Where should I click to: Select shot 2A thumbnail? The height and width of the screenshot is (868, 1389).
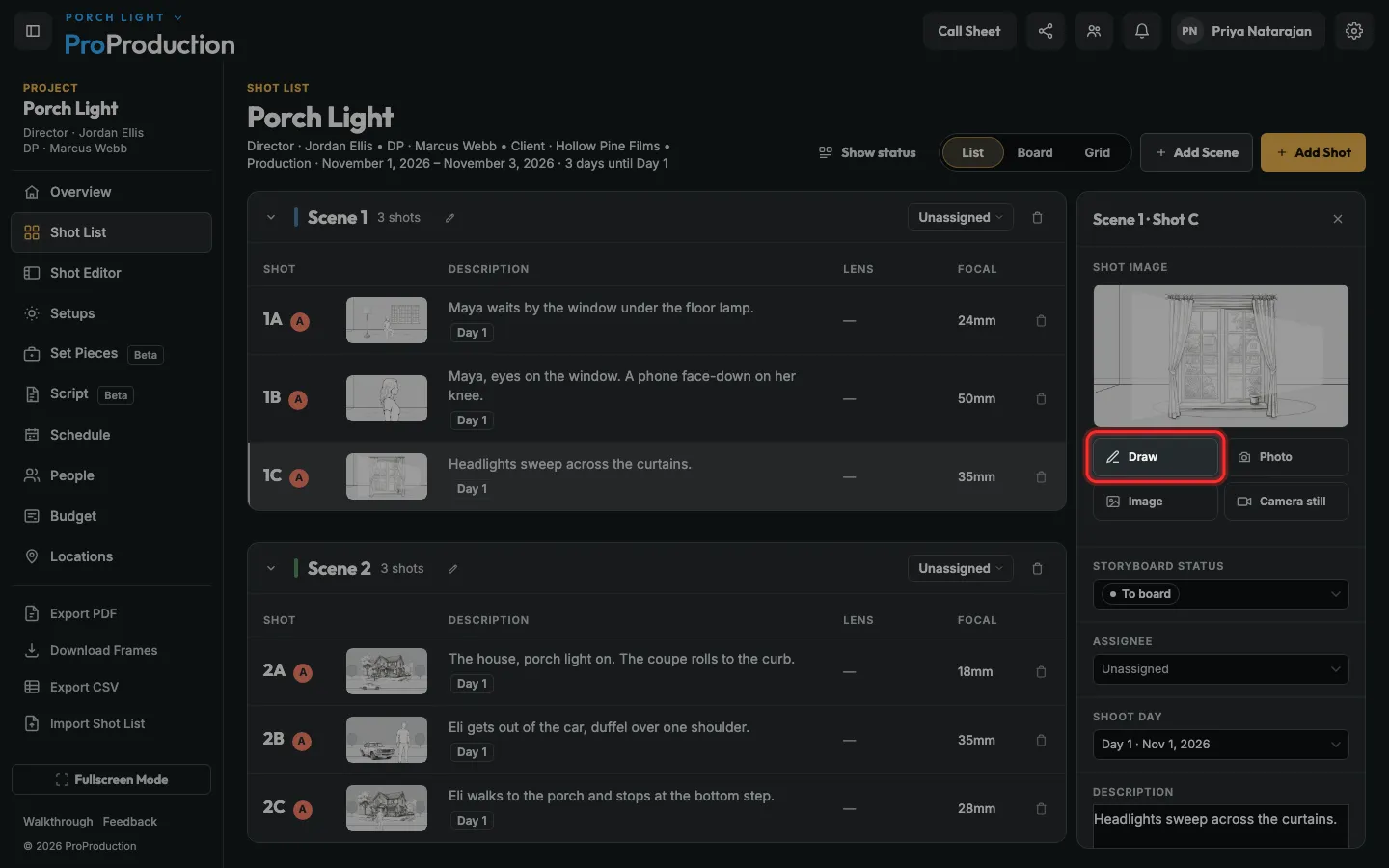coord(387,671)
